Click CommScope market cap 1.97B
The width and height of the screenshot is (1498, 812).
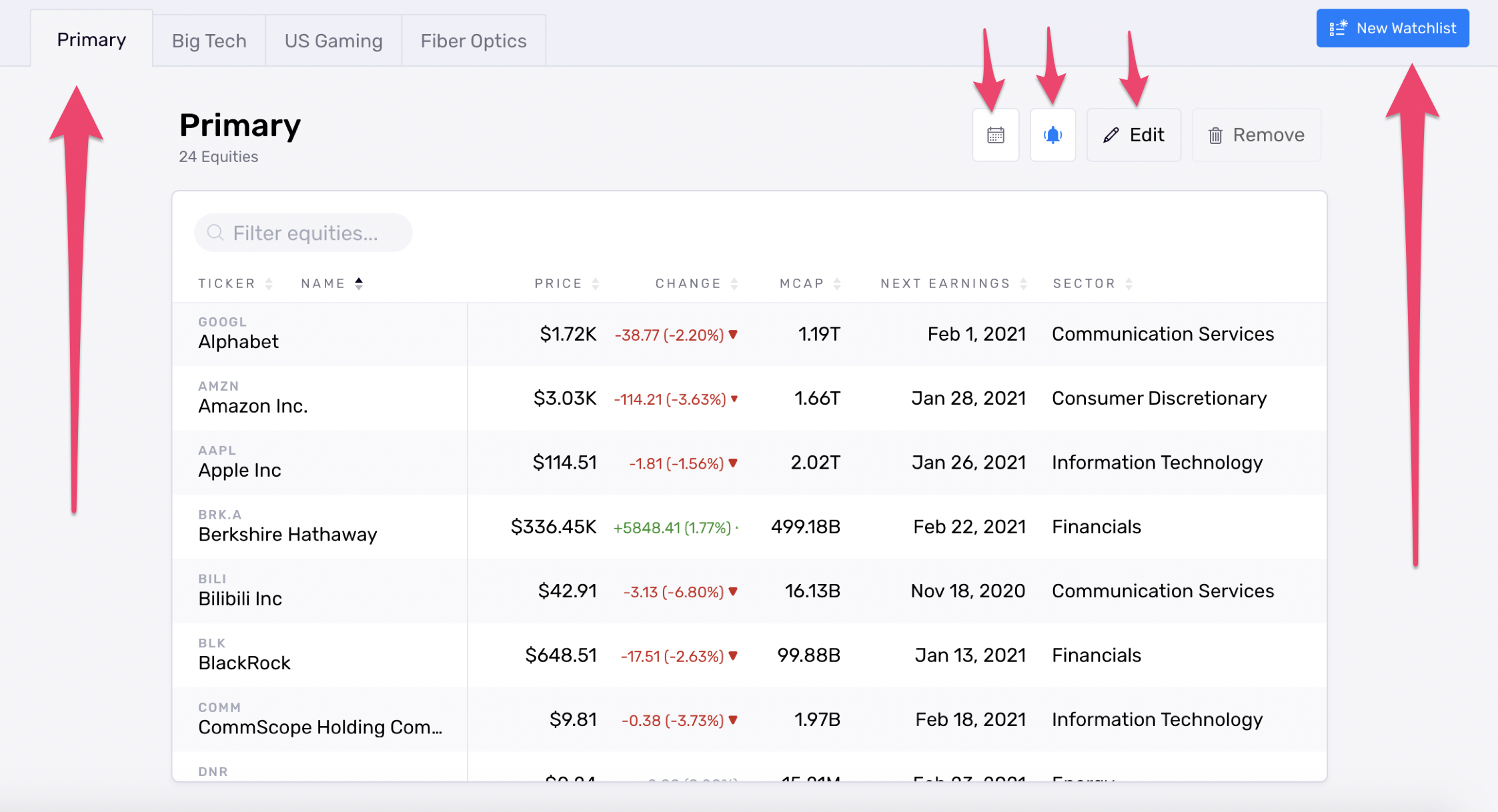[817, 719]
